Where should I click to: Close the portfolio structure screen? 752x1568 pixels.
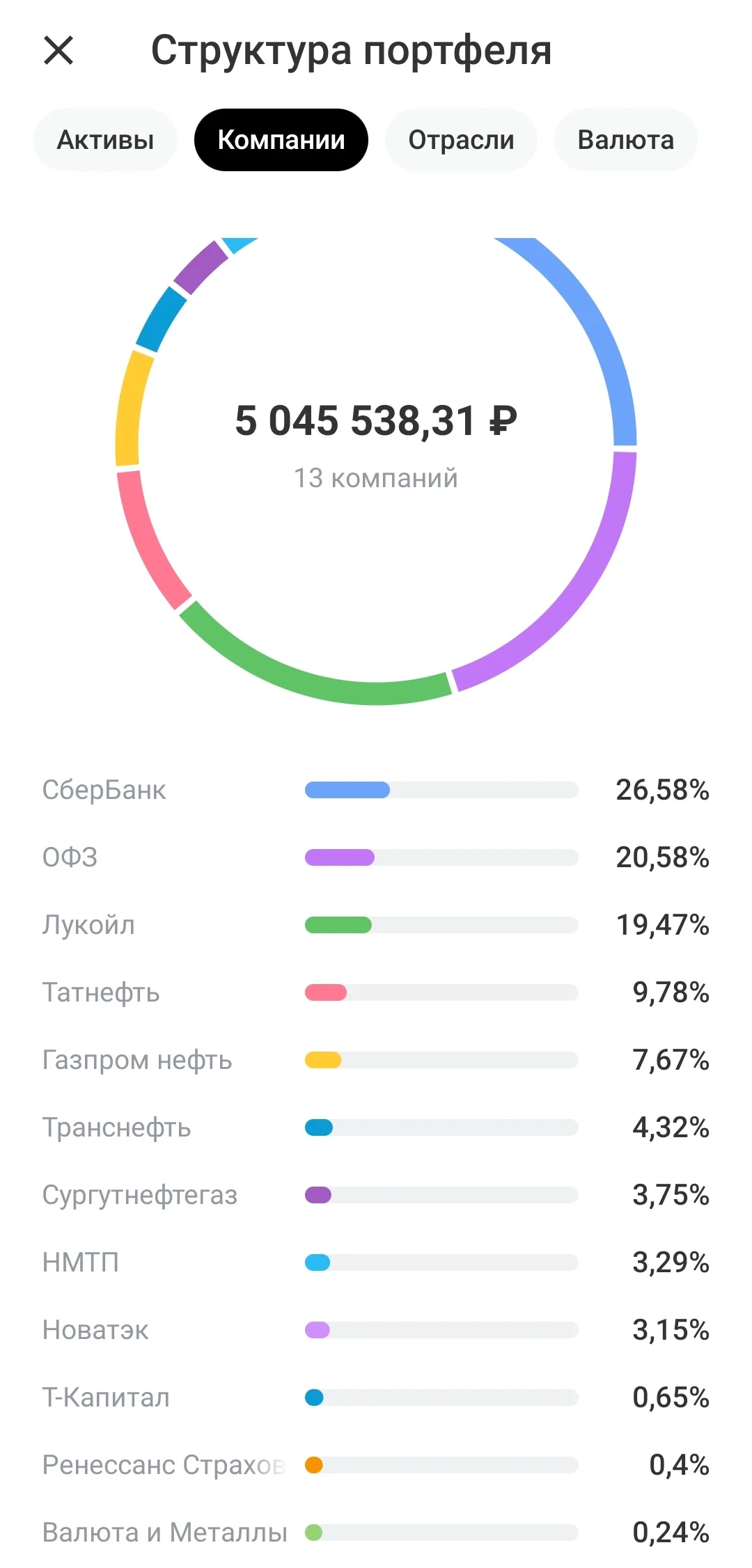click(x=58, y=50)
